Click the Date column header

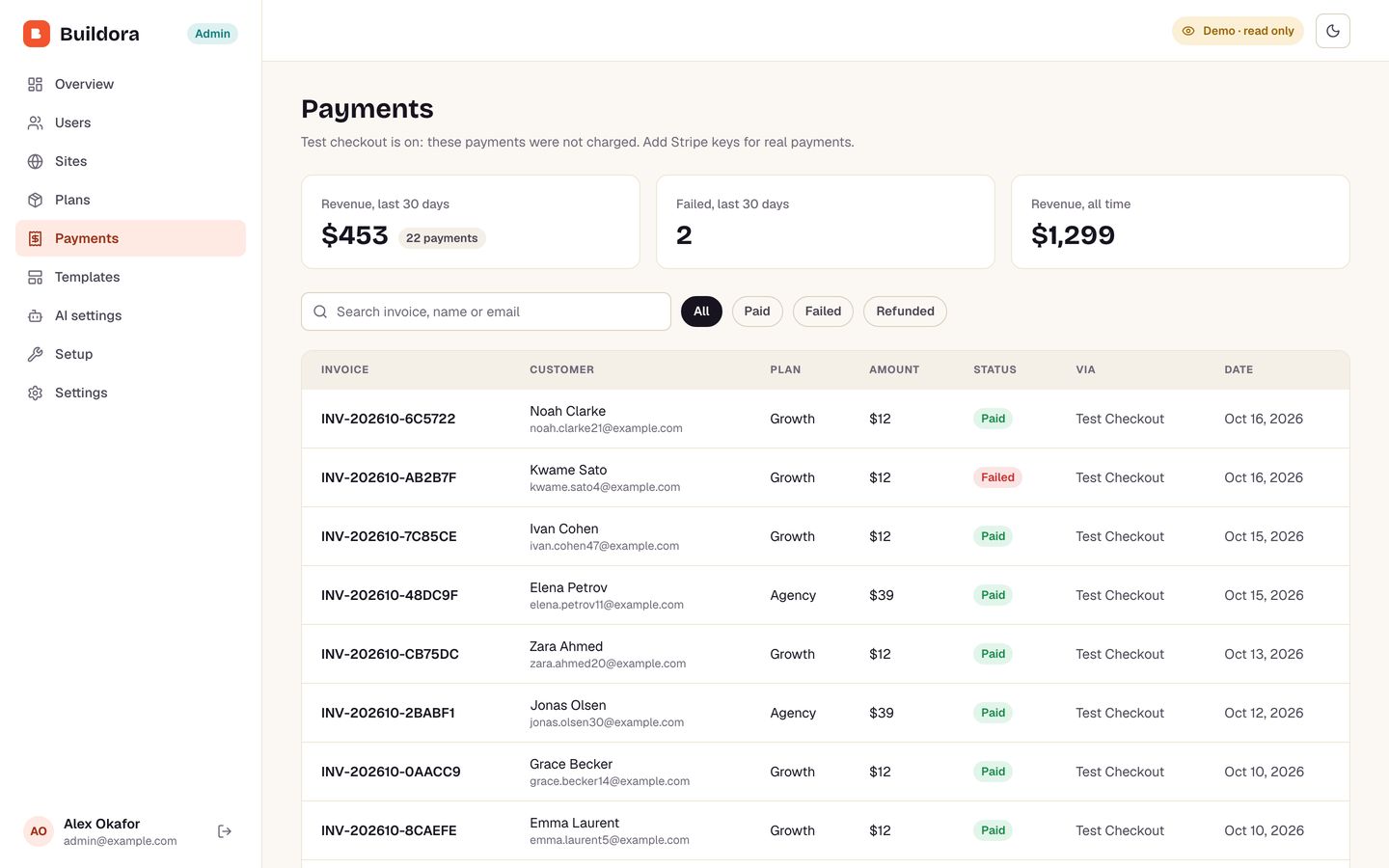(1239, 369)
